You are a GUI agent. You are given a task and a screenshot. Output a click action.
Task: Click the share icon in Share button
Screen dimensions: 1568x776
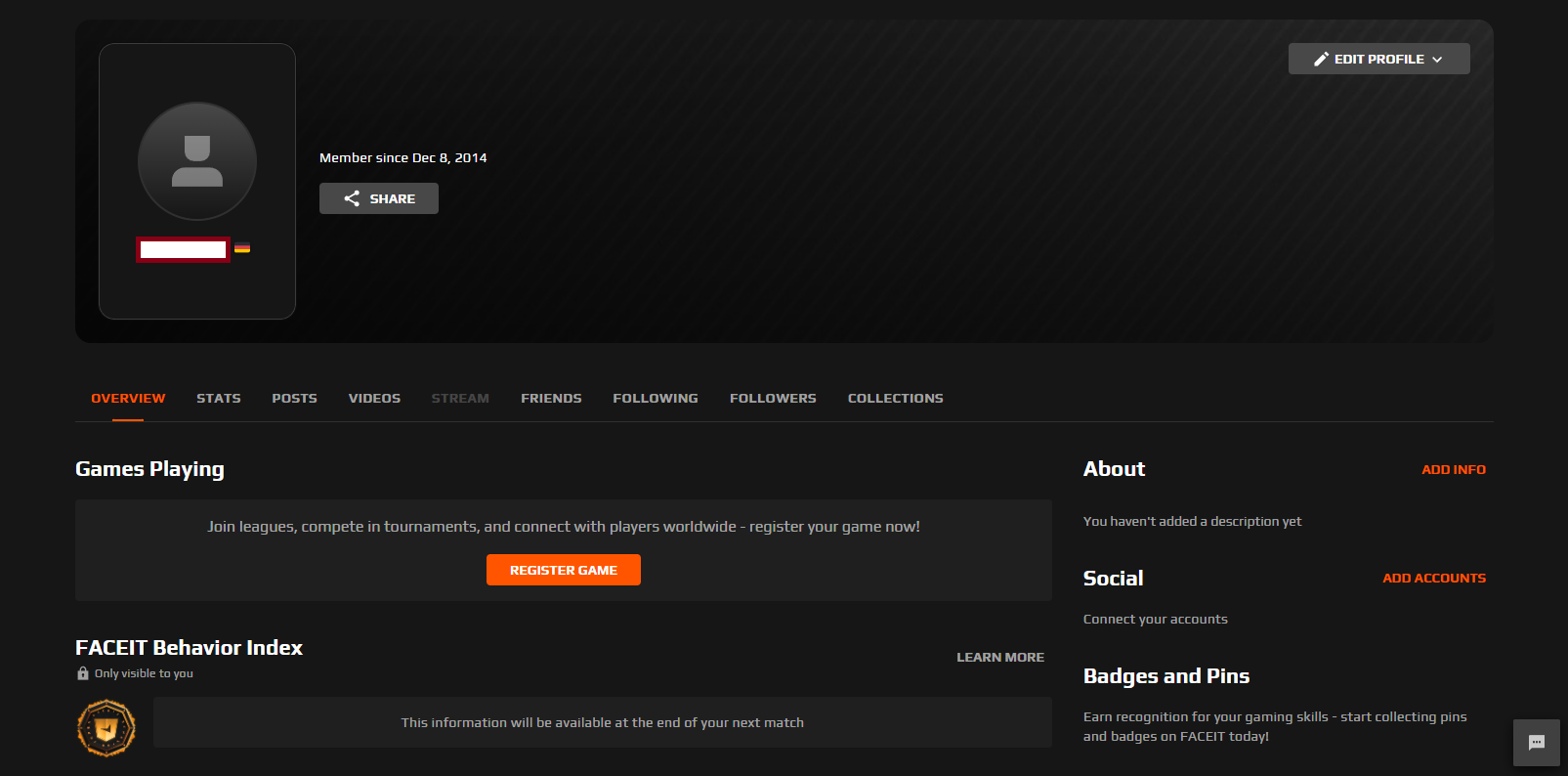[x=352, y=198]
